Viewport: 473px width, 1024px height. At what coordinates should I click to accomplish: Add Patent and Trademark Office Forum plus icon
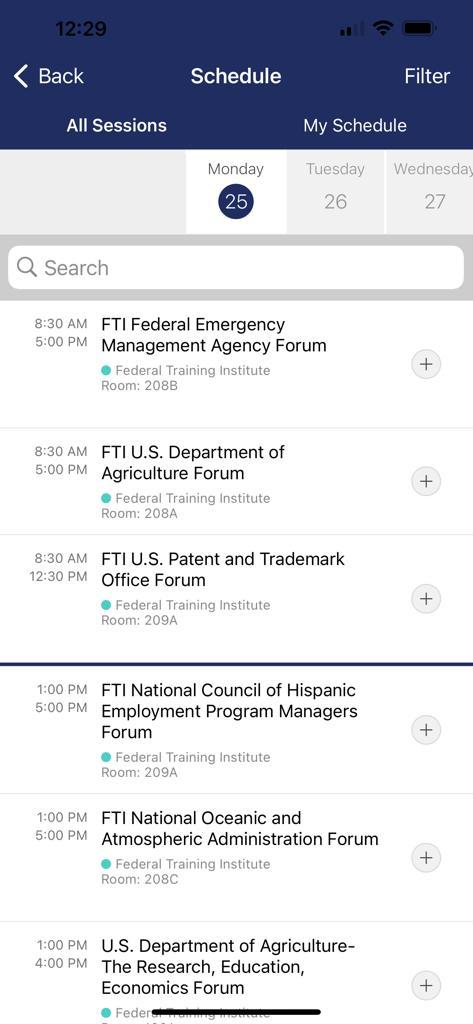426,599
